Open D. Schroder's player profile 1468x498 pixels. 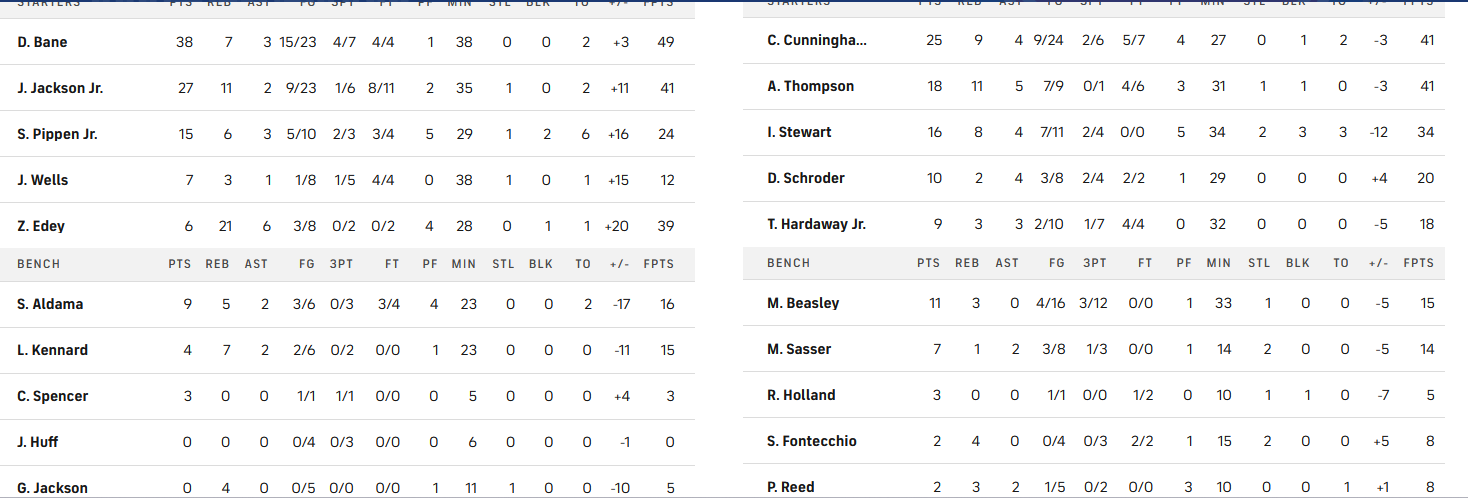pyautogui.click(x=806, y=178)
